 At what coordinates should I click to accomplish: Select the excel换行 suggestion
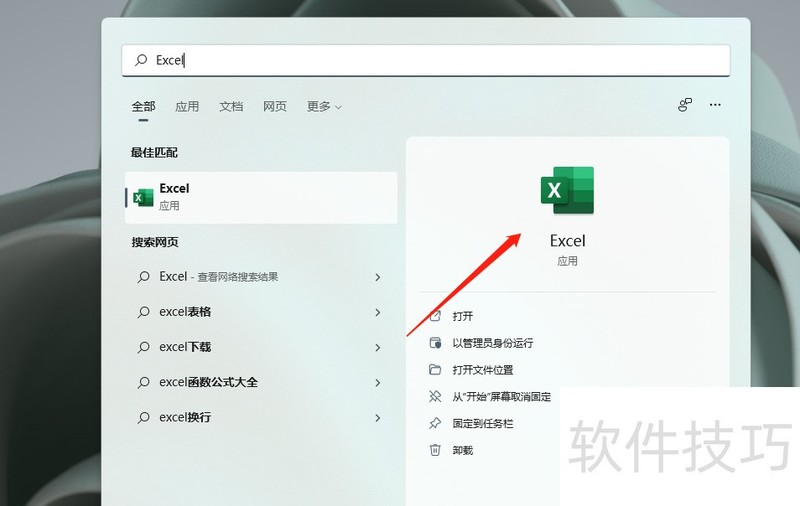pos(261,418)
